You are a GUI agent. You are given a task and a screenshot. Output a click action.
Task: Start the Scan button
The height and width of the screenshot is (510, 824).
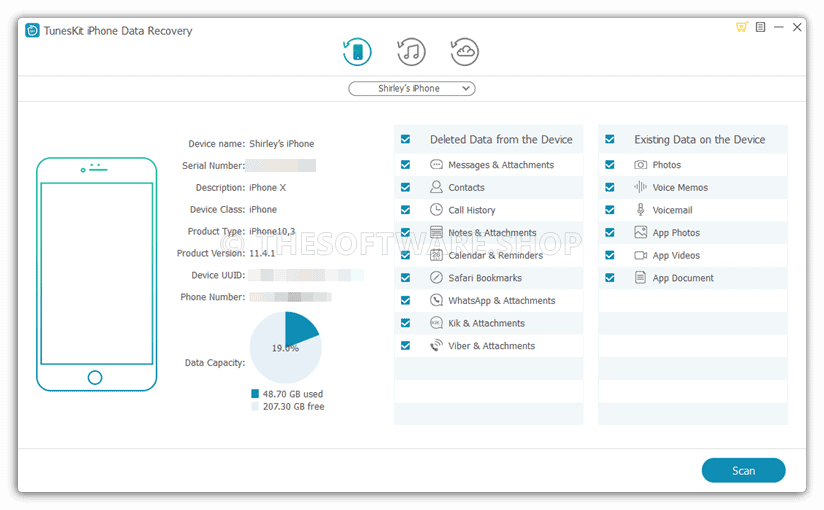pyautogui.click(x=744, y=471)
